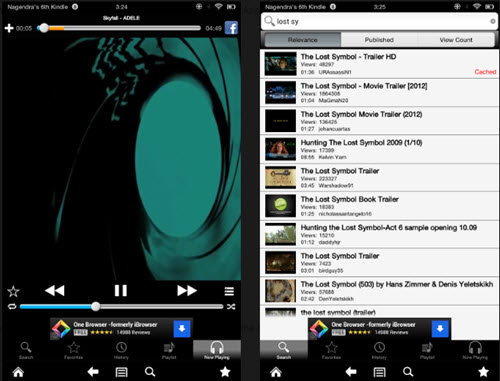Sort results by Published date
500x381 pixels.
379,40
